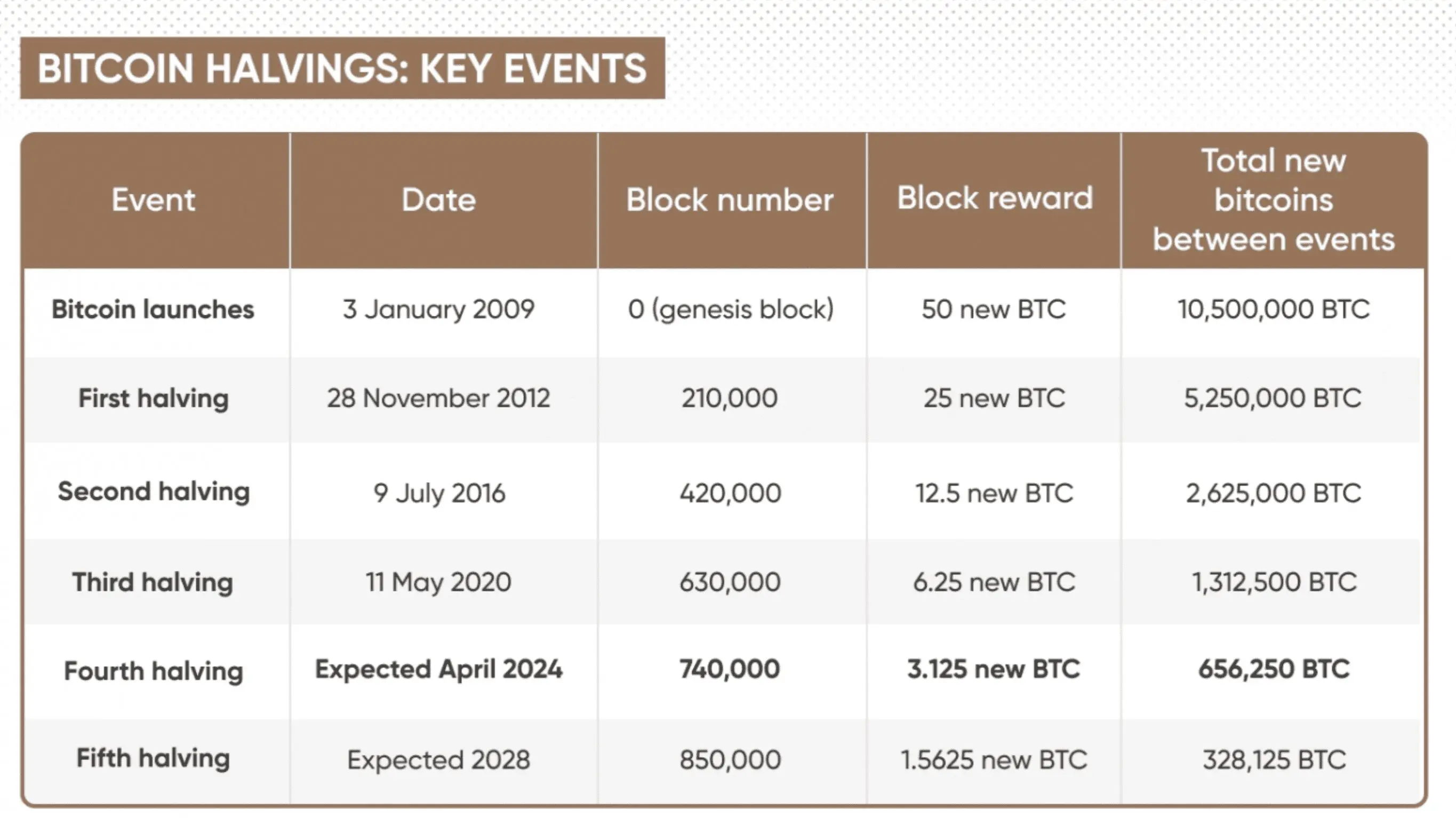This screenshot has height=818, width=1456.
Task: Select the '1.5625 new BTC' reward cell
Action: click(x=994, y=760)
